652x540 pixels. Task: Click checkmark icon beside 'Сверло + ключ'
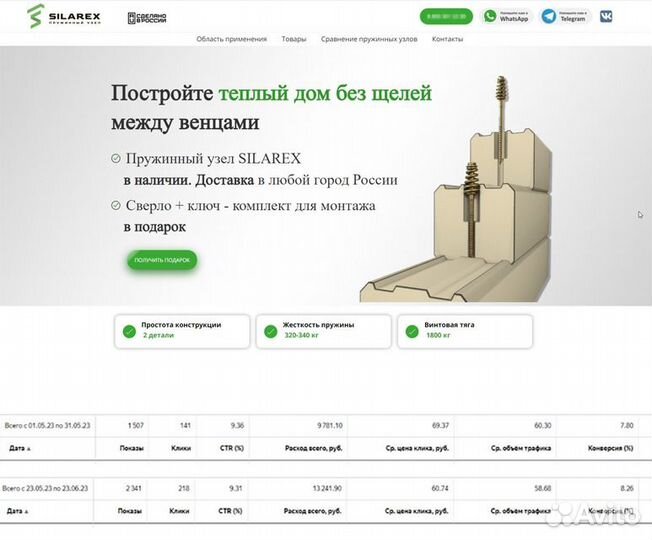click(116, 205)
